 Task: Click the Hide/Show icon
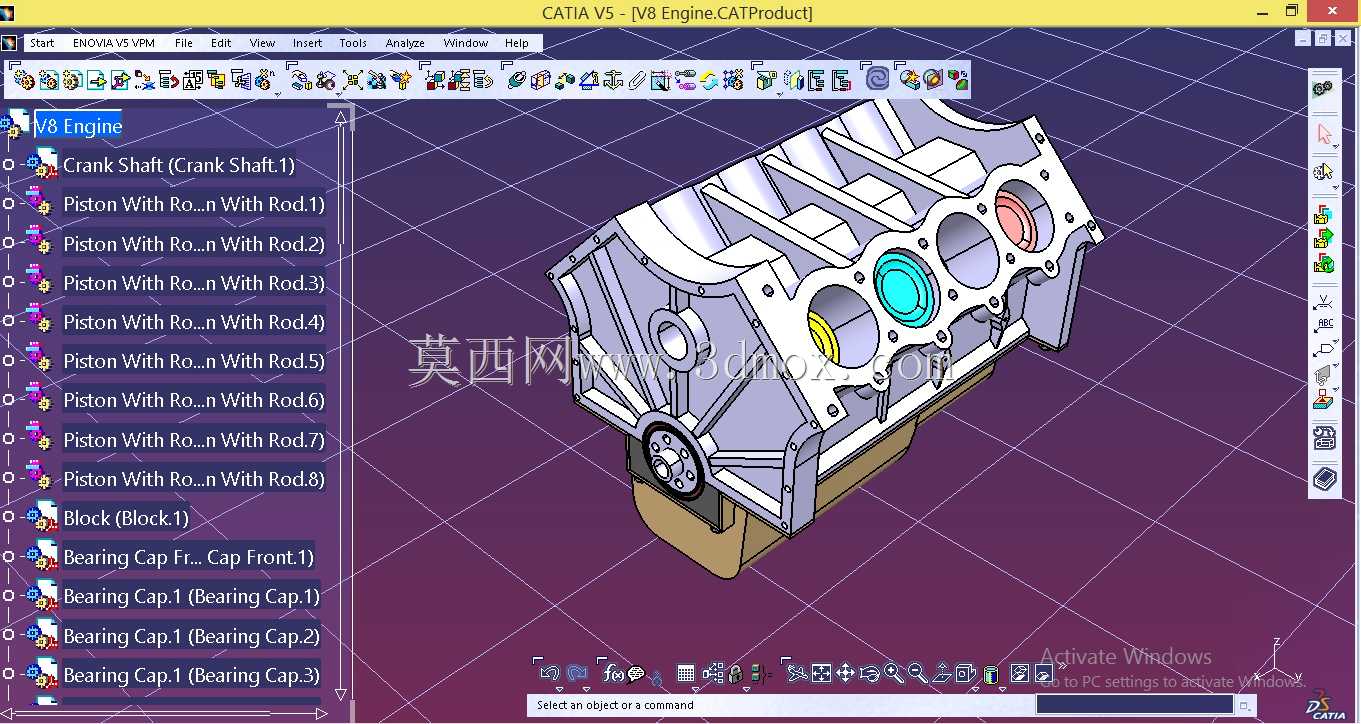1020,673
